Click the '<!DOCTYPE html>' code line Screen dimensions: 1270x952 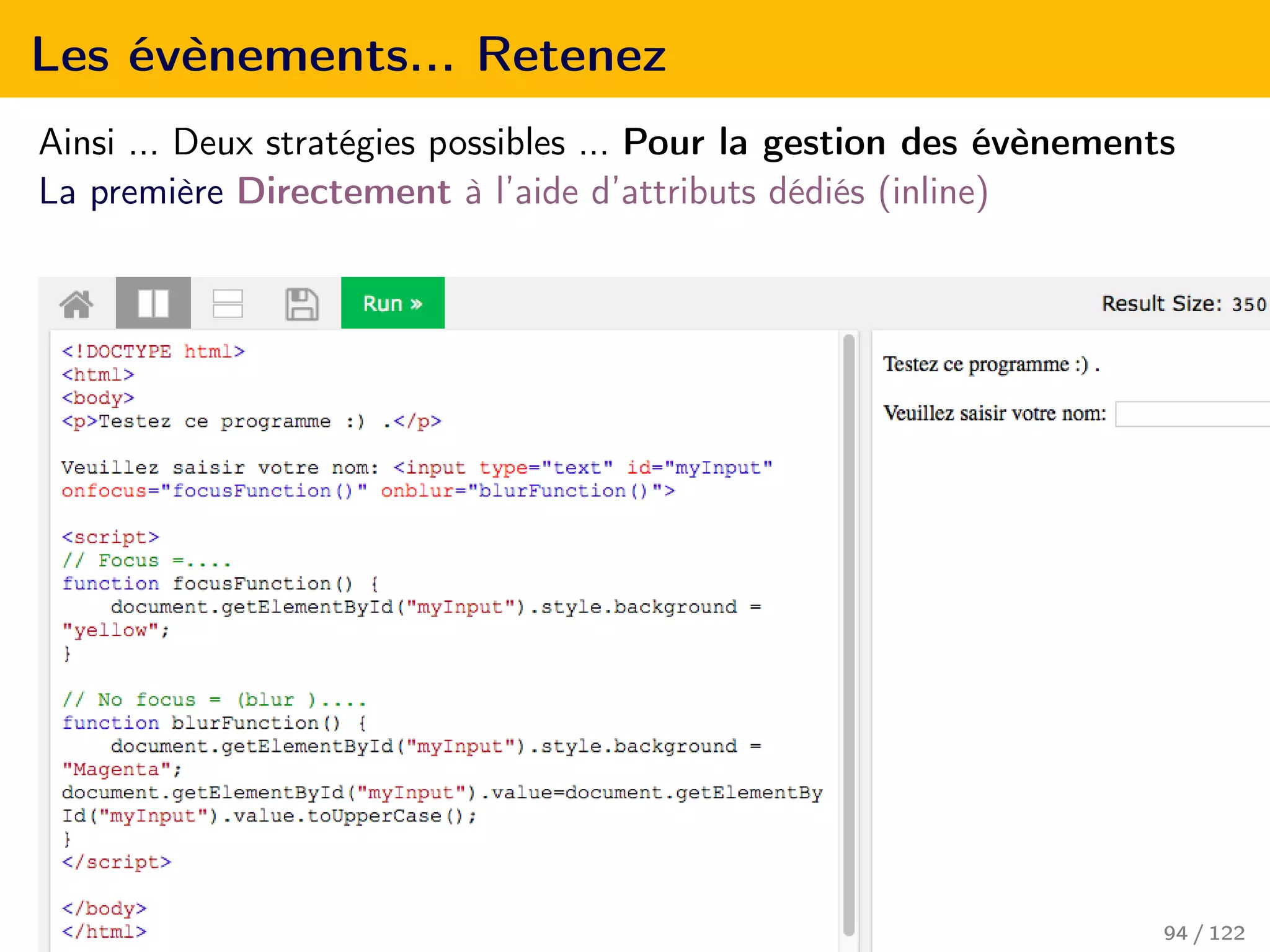[x=153, y=351]
